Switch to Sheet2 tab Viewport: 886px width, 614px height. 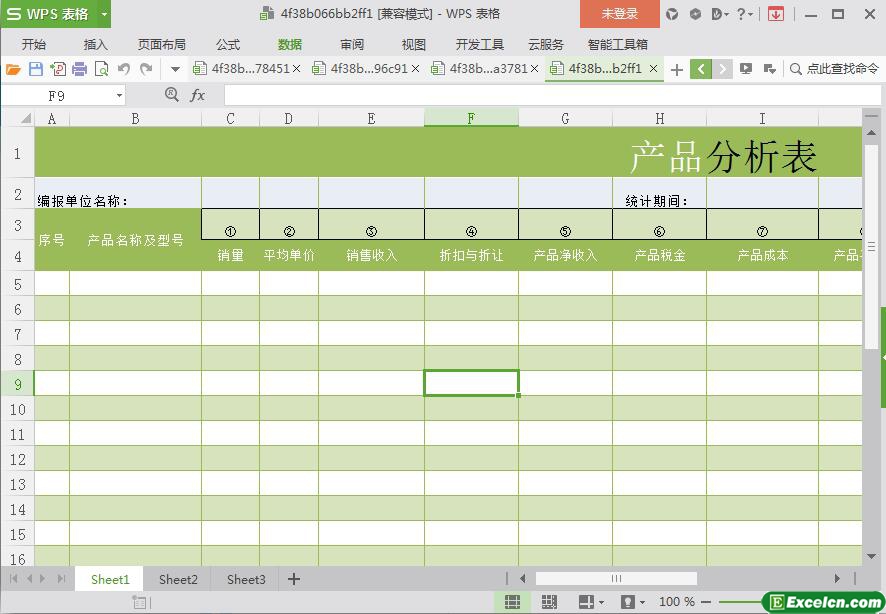click(178, 579)
